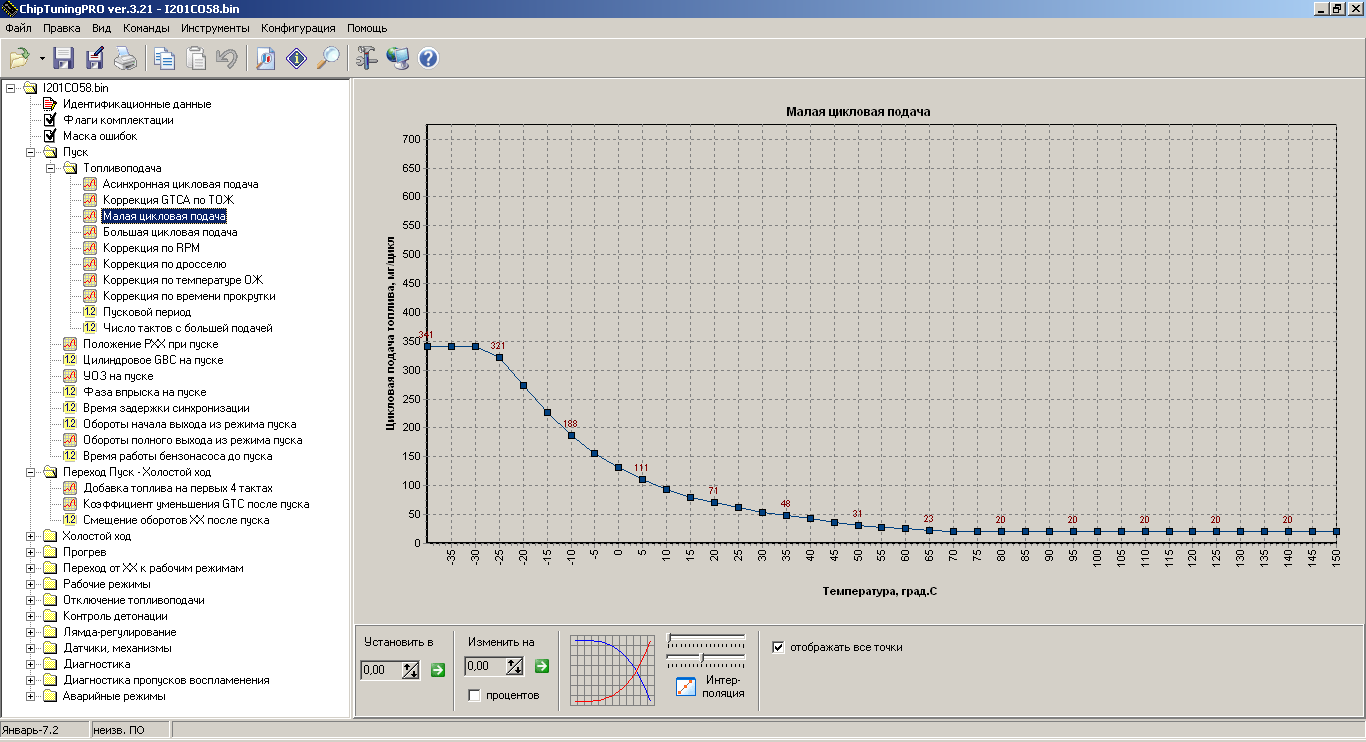Click graph icon beside Положение РХХ при пуске

click(x=70, y=344)
